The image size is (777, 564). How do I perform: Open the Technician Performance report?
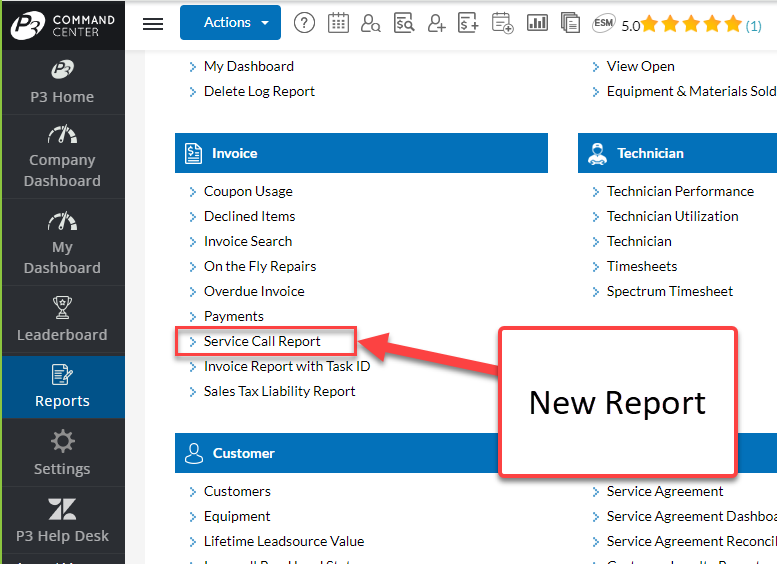point(680,191)
